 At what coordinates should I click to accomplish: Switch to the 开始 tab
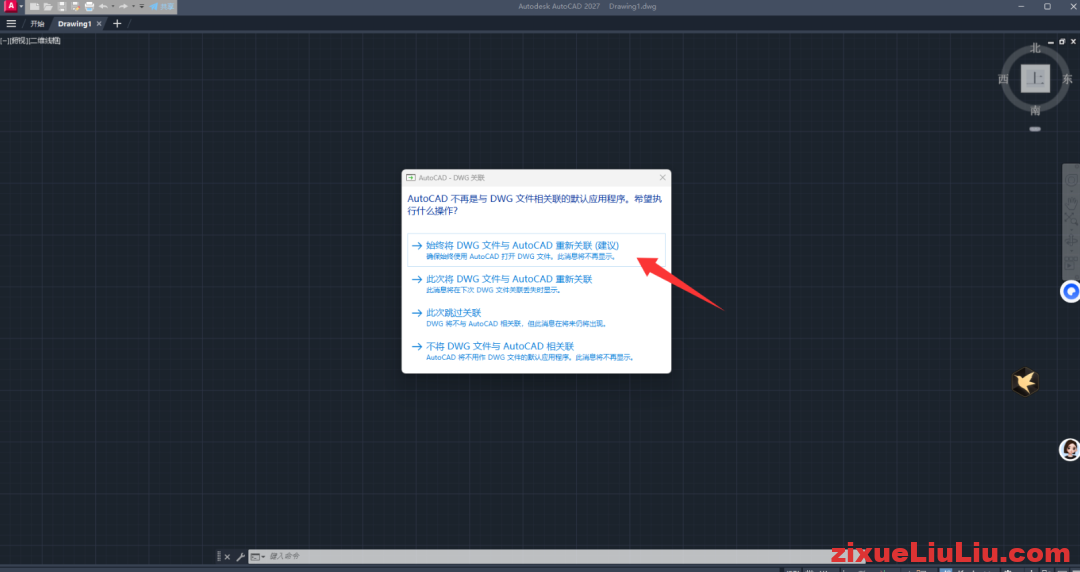pos(37,23)
